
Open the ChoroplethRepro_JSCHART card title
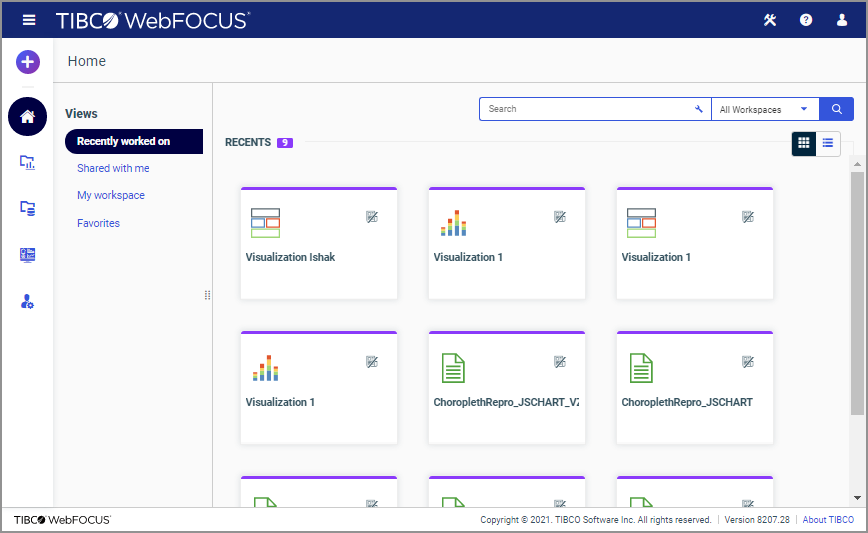click(687, 402)
